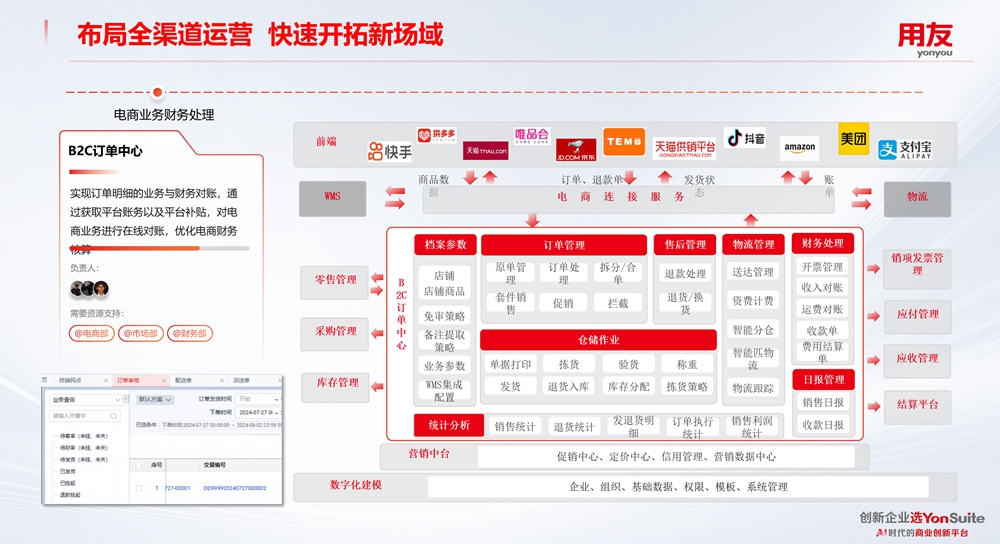This screenshot has height=544, width=1000.
Task: Click the 应付管理 box
Action: coord(917,316)
